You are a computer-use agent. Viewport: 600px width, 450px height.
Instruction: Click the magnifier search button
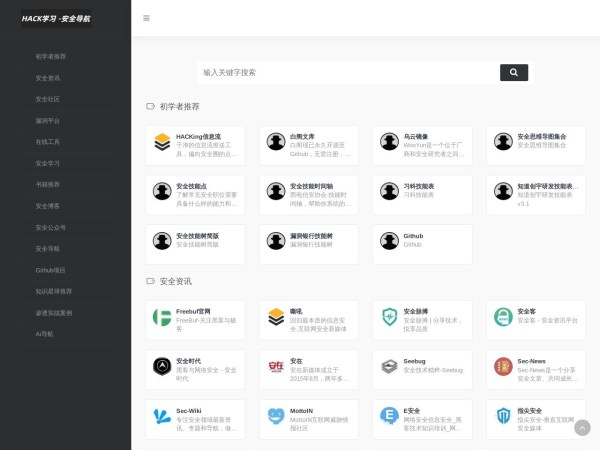coord(513,72)
